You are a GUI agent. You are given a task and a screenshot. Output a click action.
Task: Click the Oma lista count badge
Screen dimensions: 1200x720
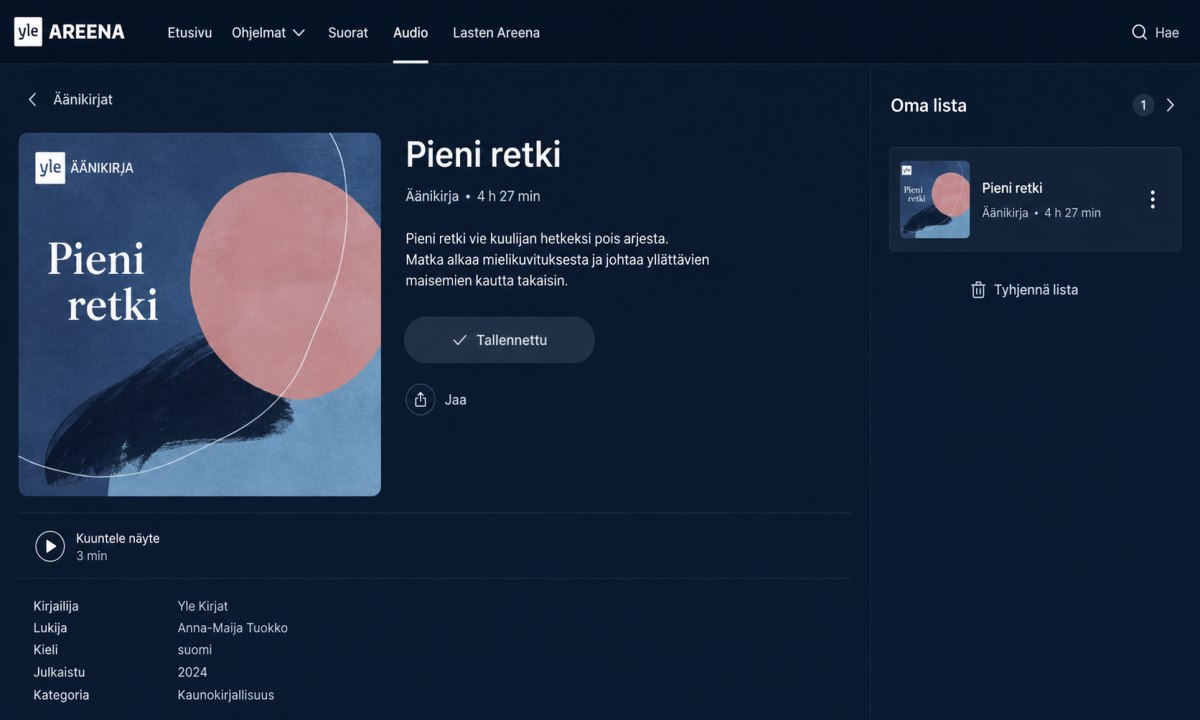click(x=1143, y=105)
